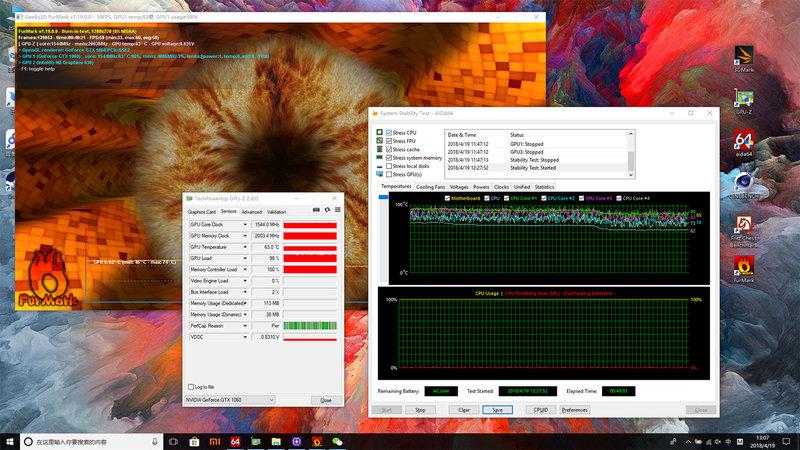Enable Stress GPU(s) checkbox
The width and height of the screenshot is (800, 450).
(x=389, y=174)
